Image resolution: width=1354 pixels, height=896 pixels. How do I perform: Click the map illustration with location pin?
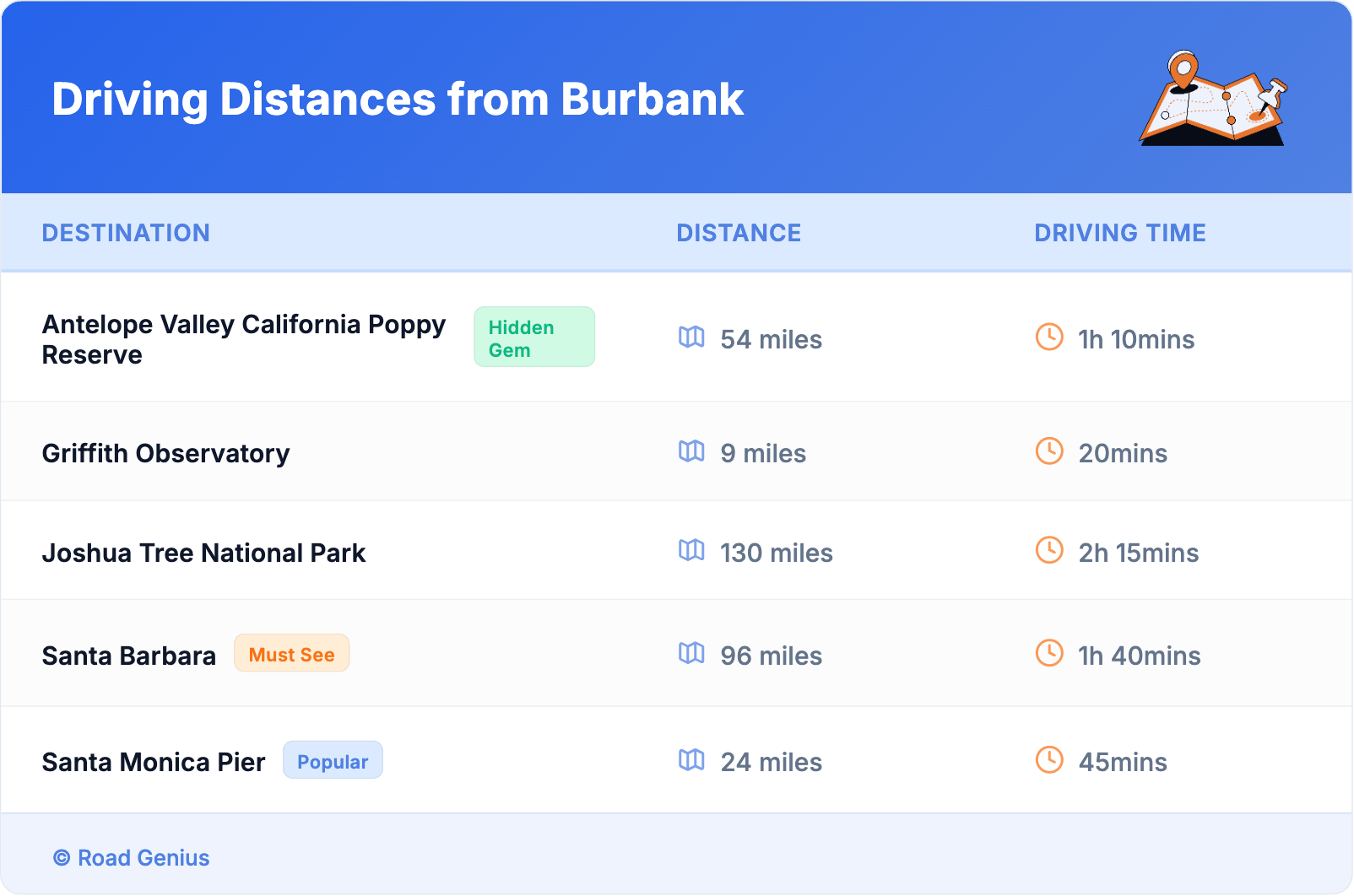[1213, 100]
